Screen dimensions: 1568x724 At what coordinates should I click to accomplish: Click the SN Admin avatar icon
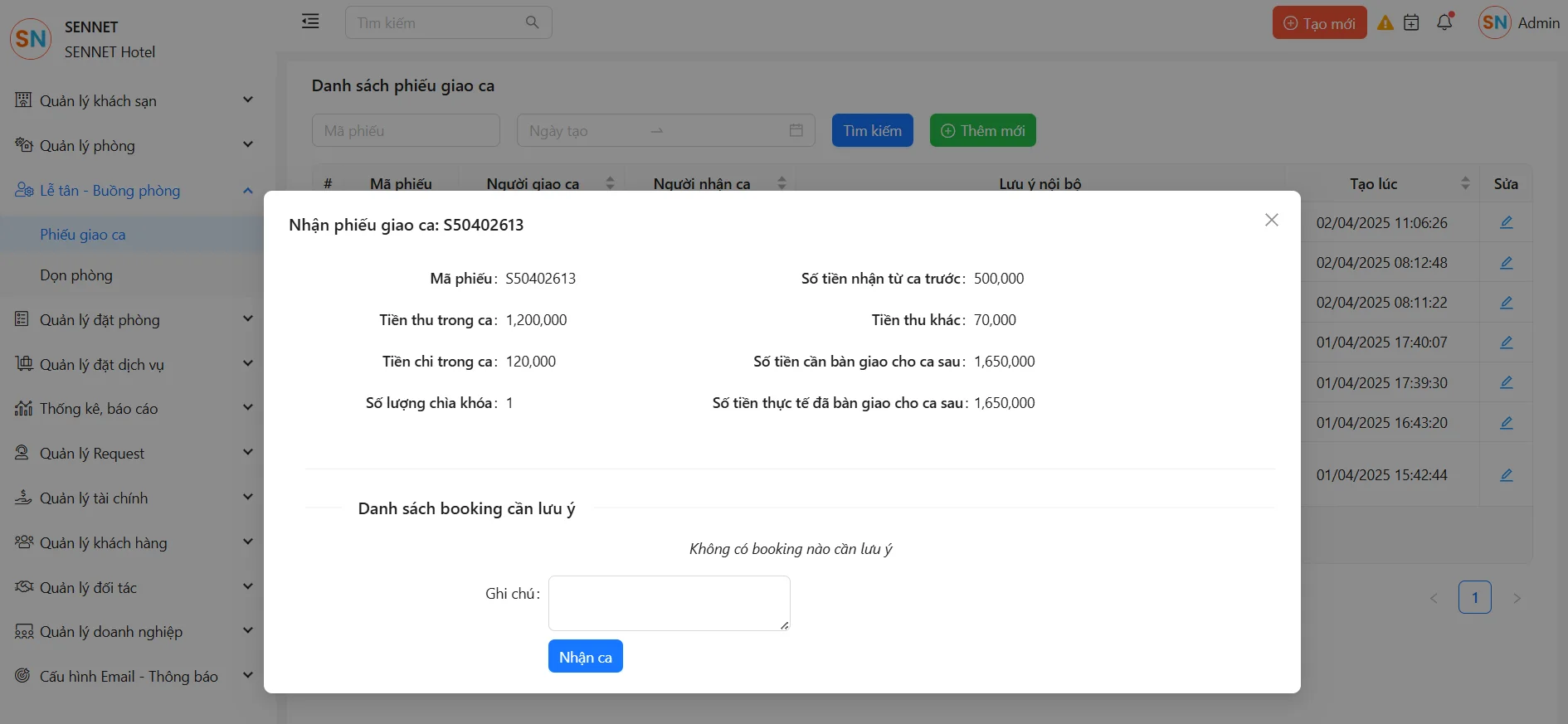tap(1494, 23)
